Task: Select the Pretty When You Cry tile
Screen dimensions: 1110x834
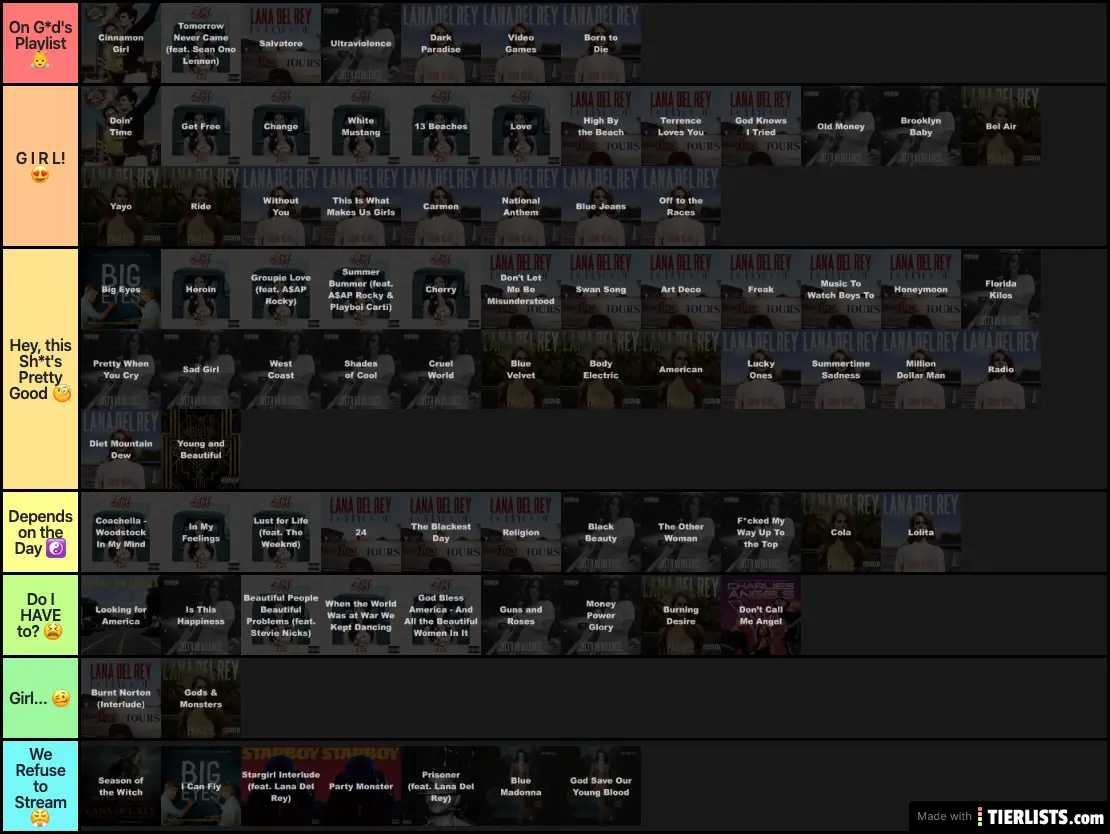Action: (121, 369)
